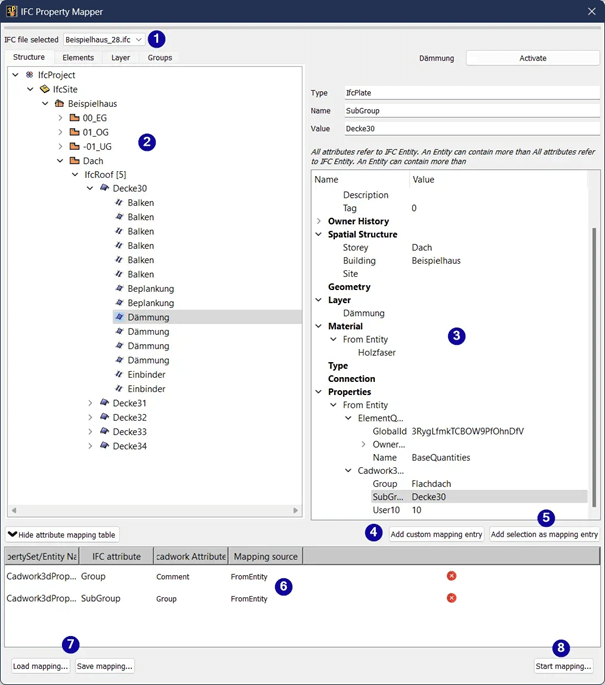Image resolution: width=605 pixels, height=685 pixels.
Task: Collapse the Spatial Structure attribute section
Action: click(x=319, y=234)
